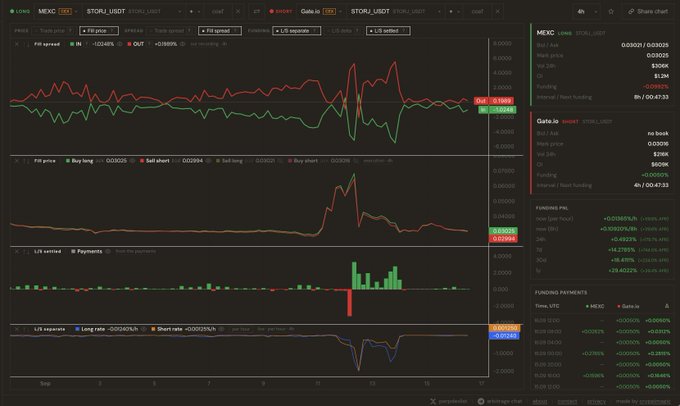This screenshot has height=406, width=680.
Task: Open the MEXC exchange dropdown
Action: [57, 11]
